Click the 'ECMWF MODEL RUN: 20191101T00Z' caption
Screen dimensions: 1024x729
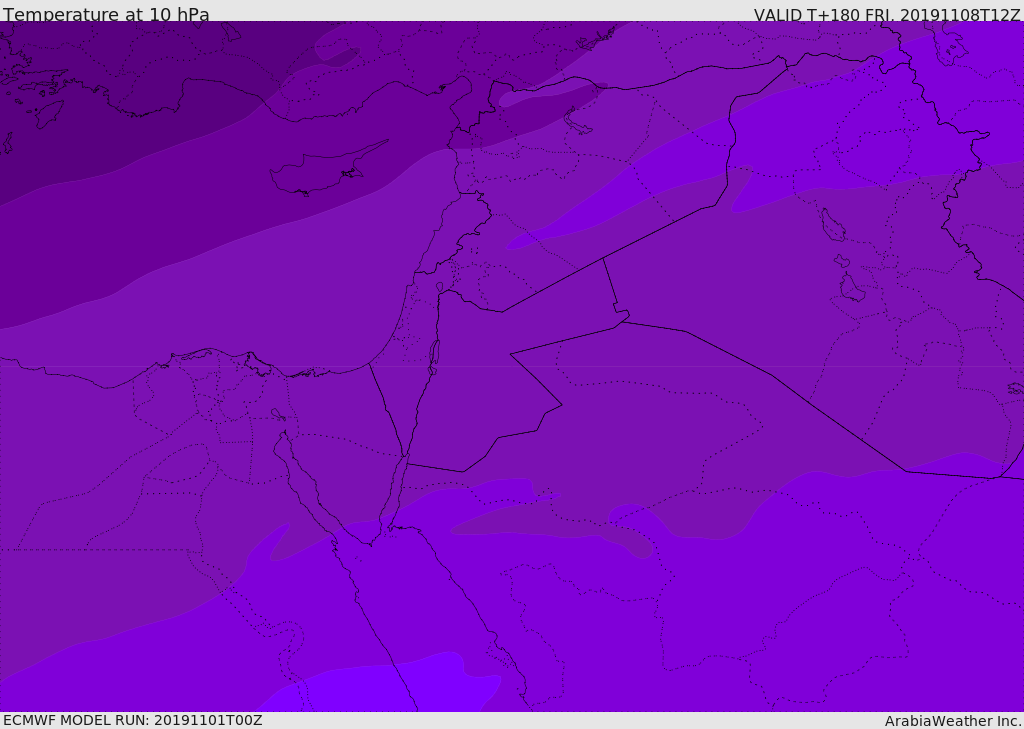(133, 720)
